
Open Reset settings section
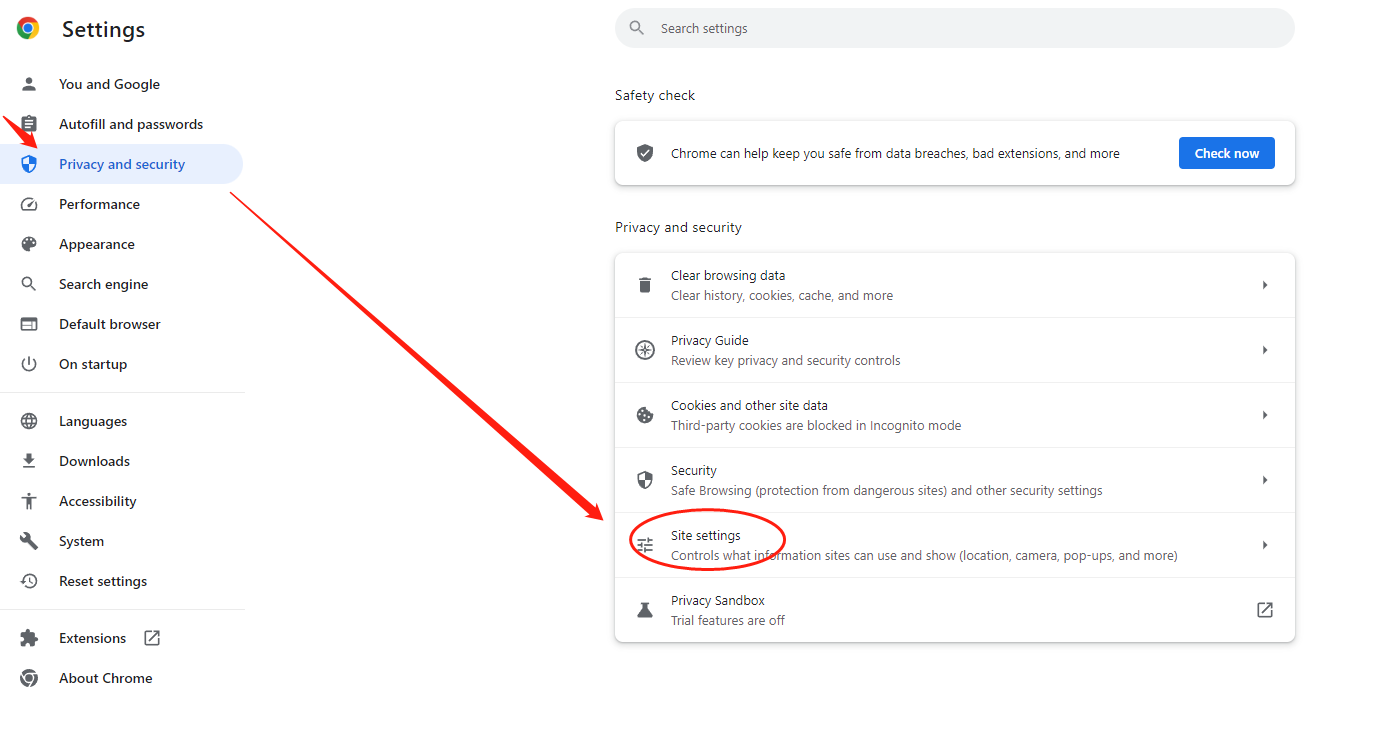tap(121, 581)
